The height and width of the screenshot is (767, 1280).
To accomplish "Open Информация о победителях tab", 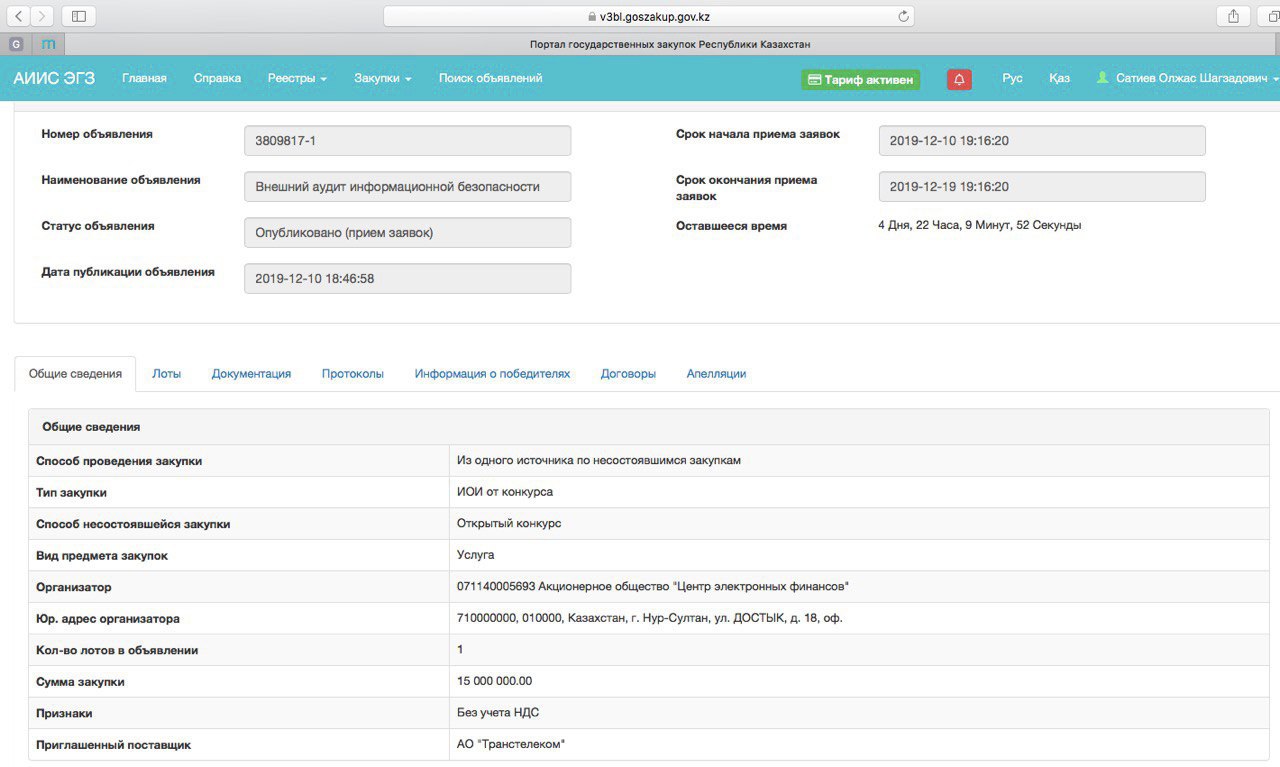I will pos(492,374).
